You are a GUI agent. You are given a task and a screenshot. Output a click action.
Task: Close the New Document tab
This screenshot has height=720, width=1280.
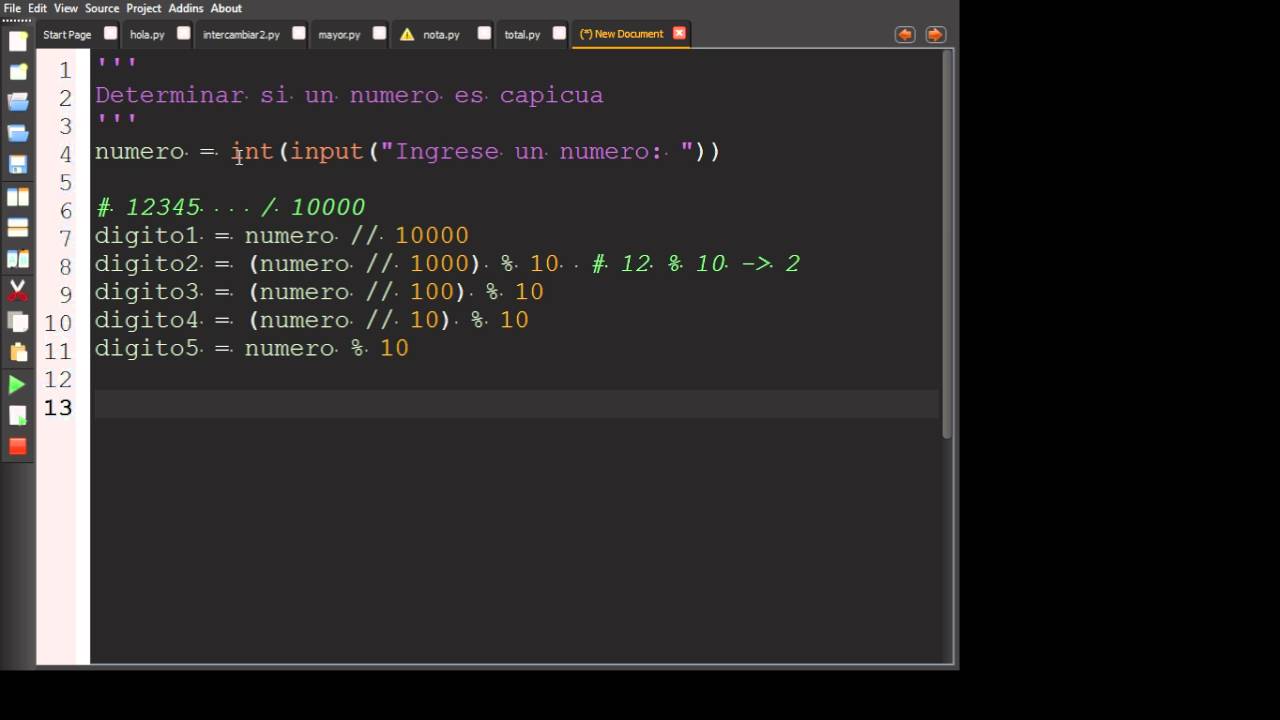pyautogui.click(x=679, y=33)
